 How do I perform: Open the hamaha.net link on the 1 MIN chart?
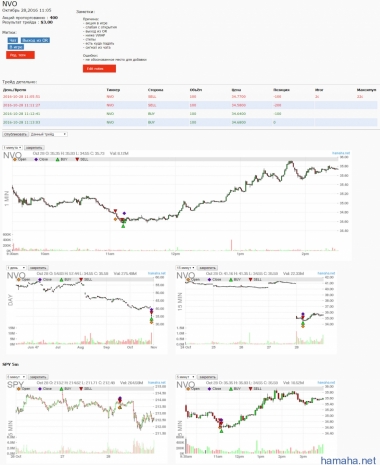click(x=341, y=153)
